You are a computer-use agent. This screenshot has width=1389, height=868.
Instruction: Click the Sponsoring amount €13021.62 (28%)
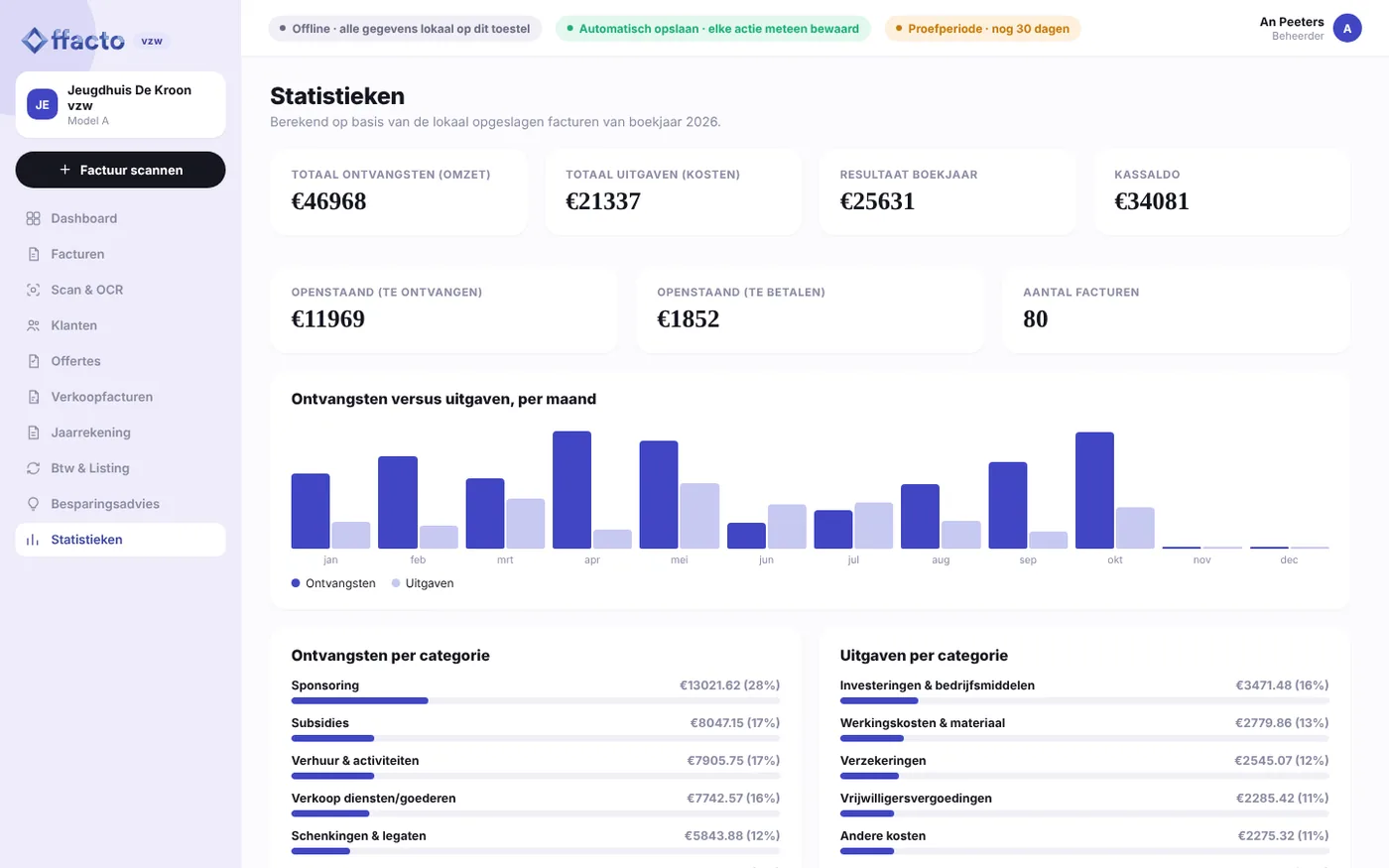point(729,685)
